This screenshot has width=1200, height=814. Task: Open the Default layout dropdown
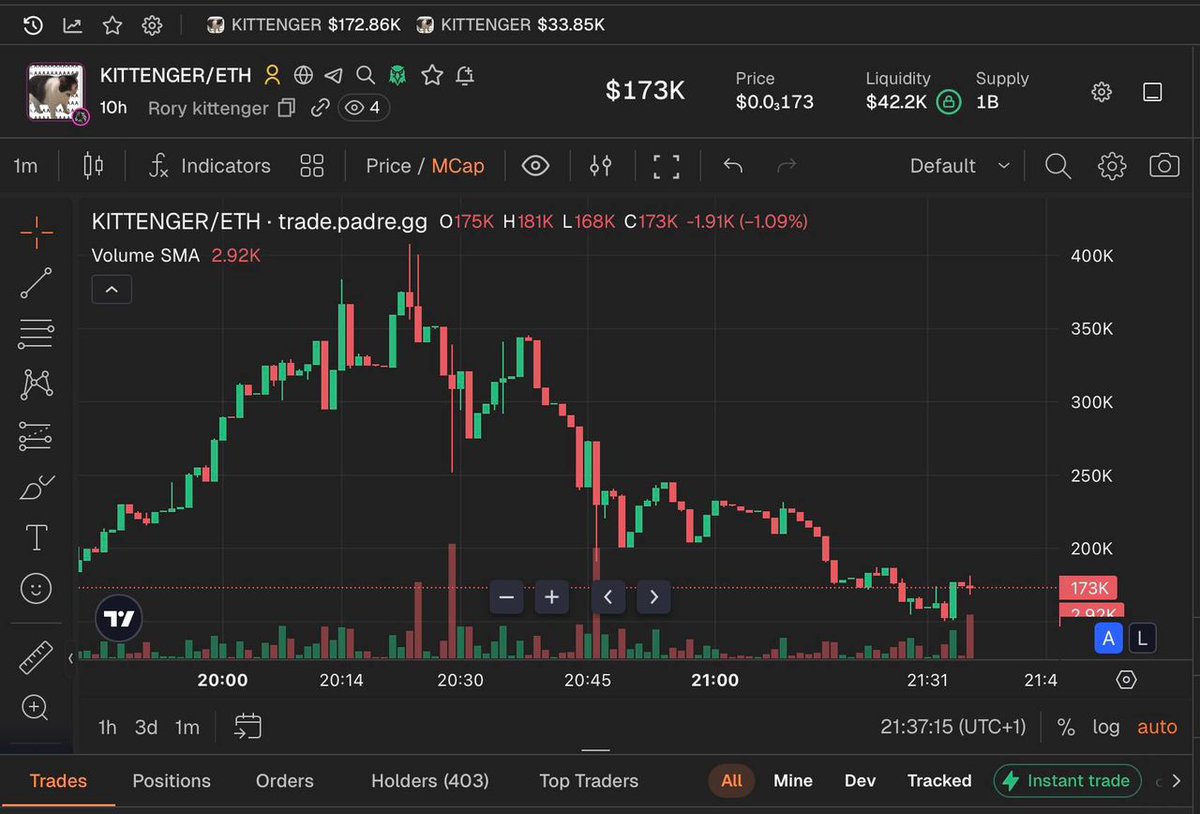(x=960, y=166)
